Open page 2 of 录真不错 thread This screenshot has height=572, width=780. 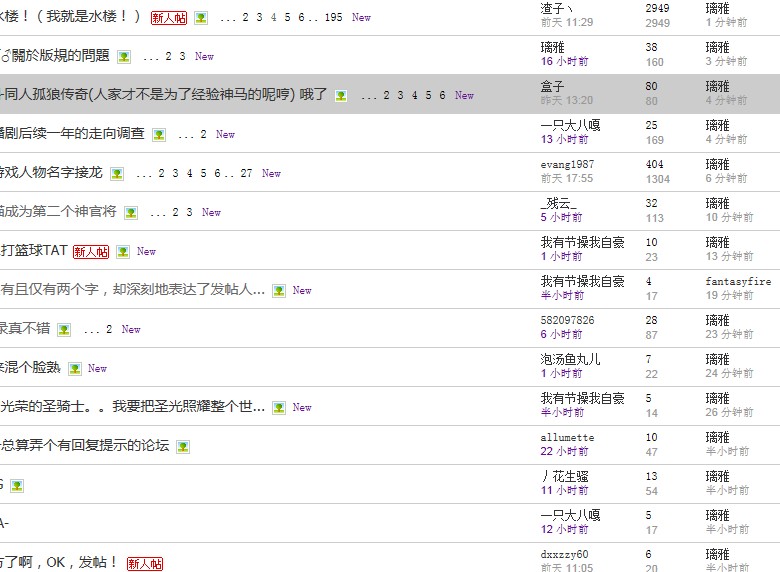(x=109, y=329)
